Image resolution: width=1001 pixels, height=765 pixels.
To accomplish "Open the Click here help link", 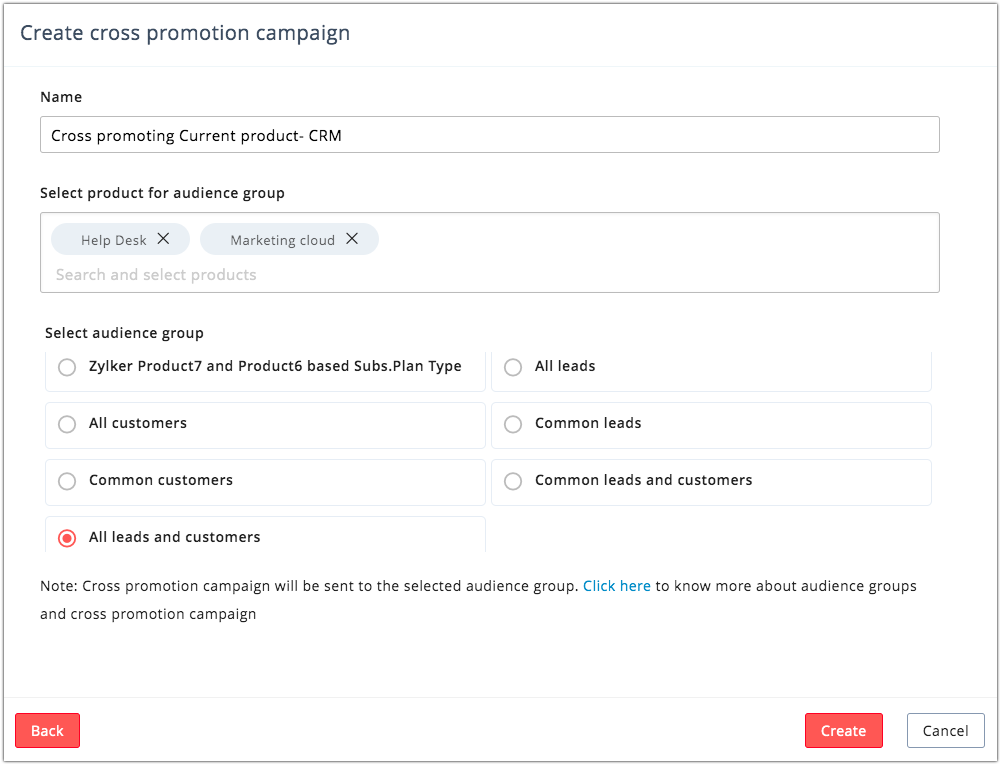I will click(616, 586).
